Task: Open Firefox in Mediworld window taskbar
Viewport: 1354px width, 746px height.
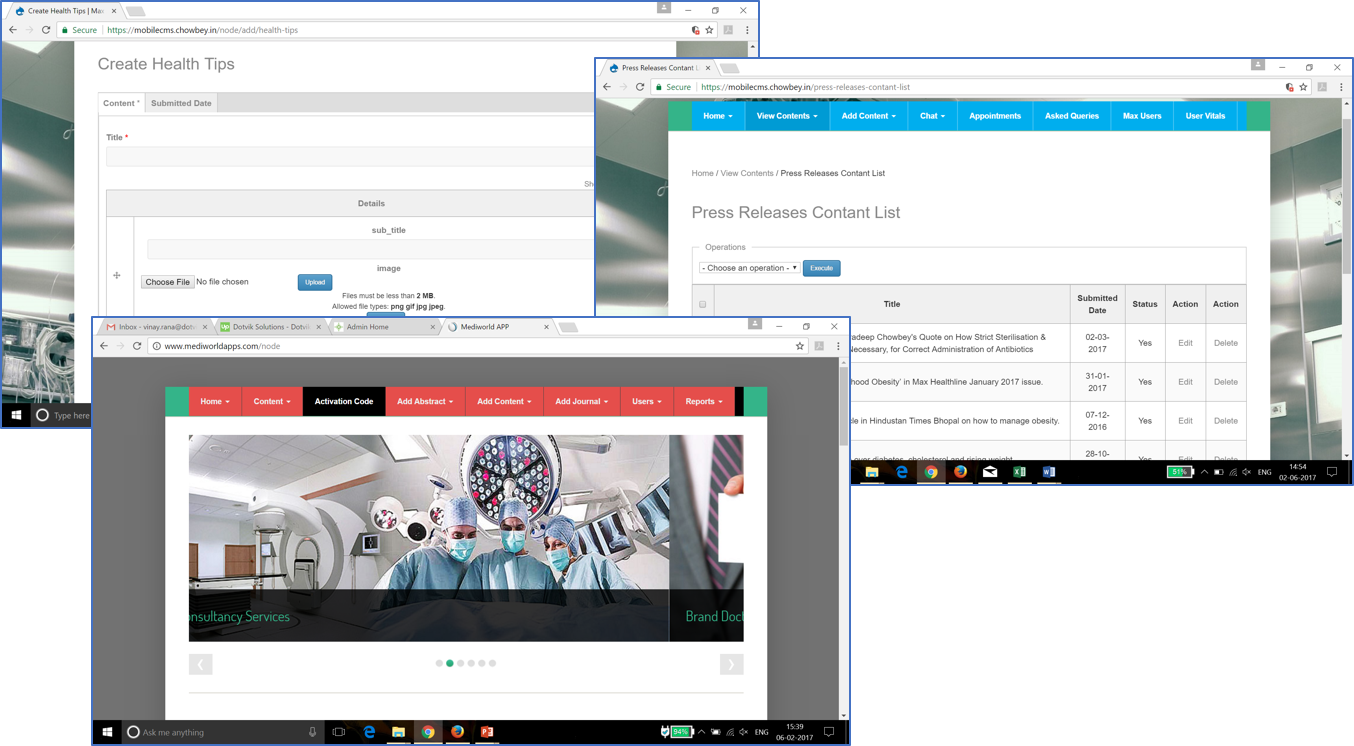Action: click(457, 732)
